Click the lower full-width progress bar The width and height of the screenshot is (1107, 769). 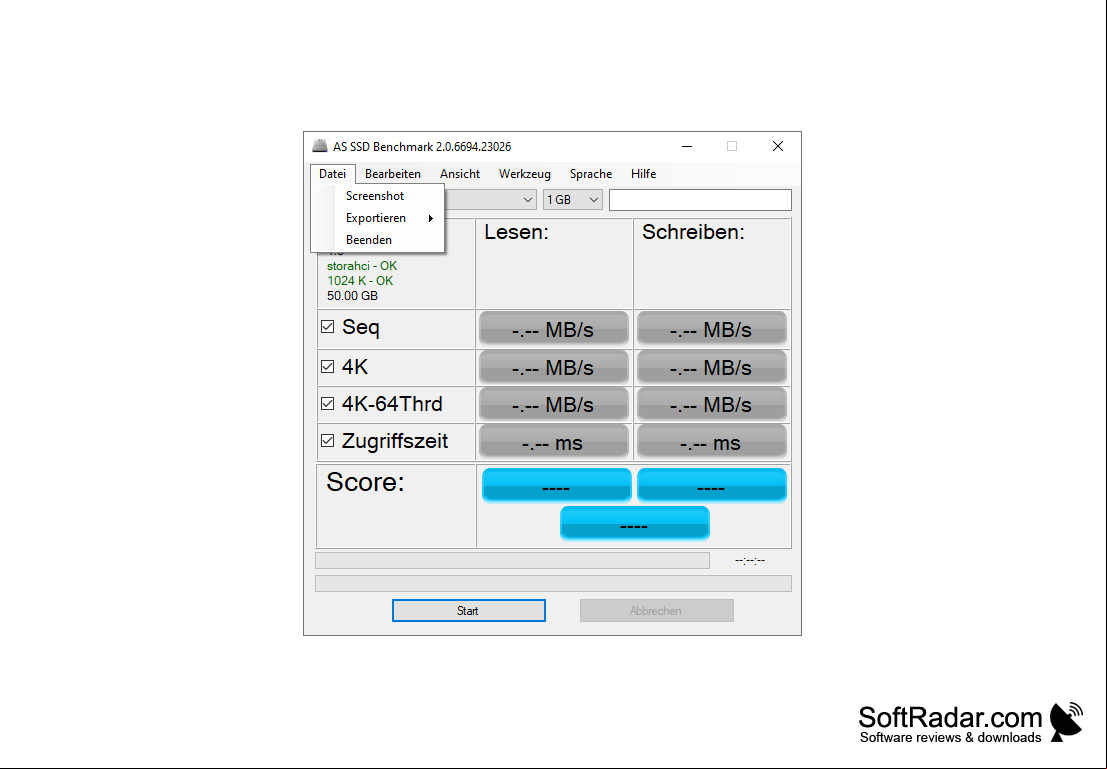click(x=554, y=583)
